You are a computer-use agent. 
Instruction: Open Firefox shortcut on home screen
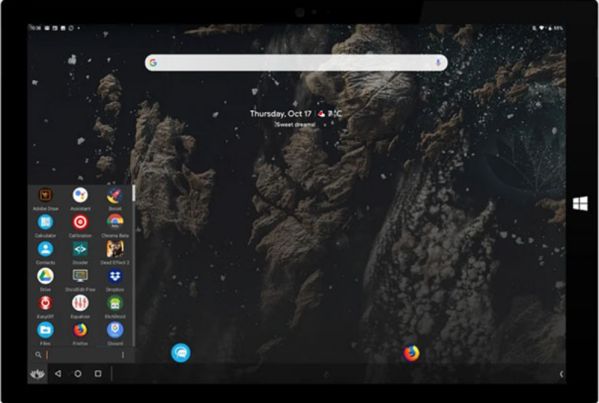coord(411,353)
